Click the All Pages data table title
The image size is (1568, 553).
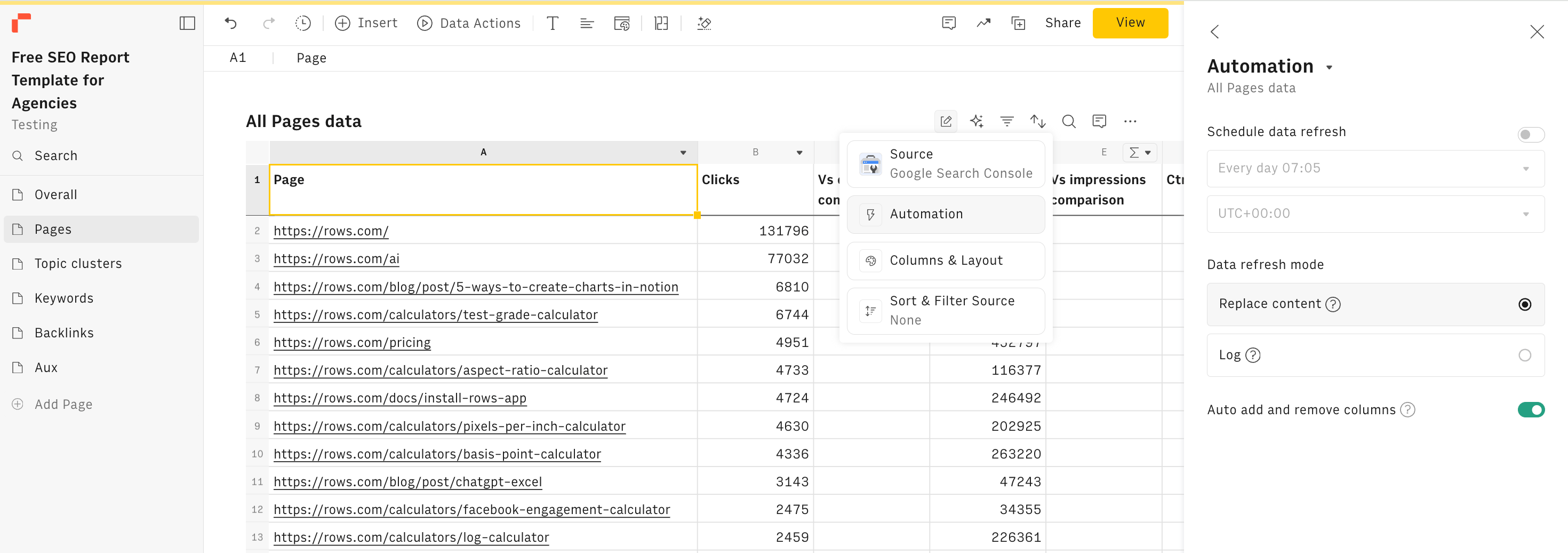[x=303, y=121]
